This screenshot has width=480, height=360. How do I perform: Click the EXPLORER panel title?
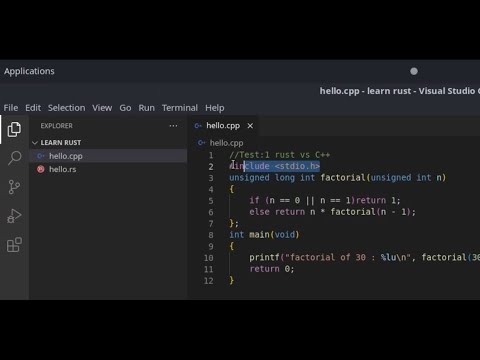click(x=56, y=126)
